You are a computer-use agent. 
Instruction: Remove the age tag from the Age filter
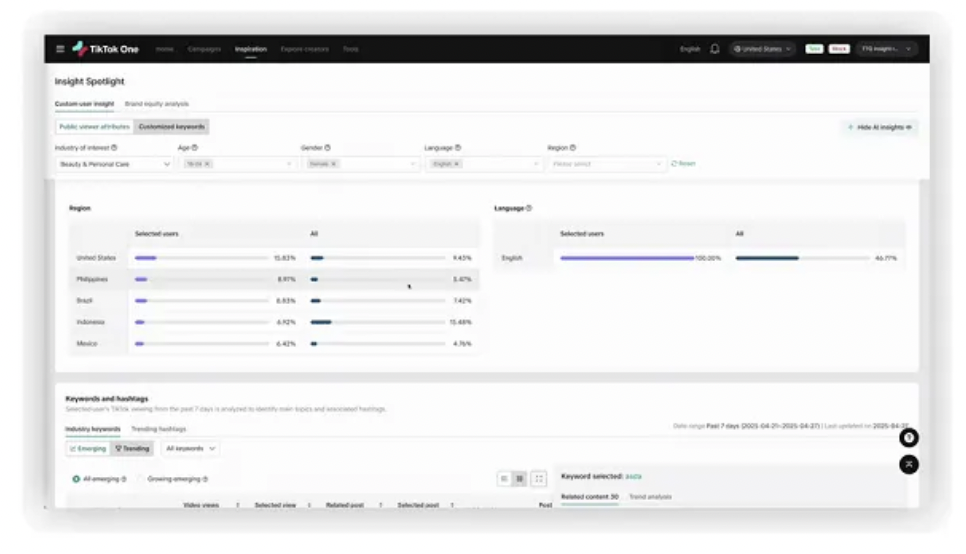point(208,164)
